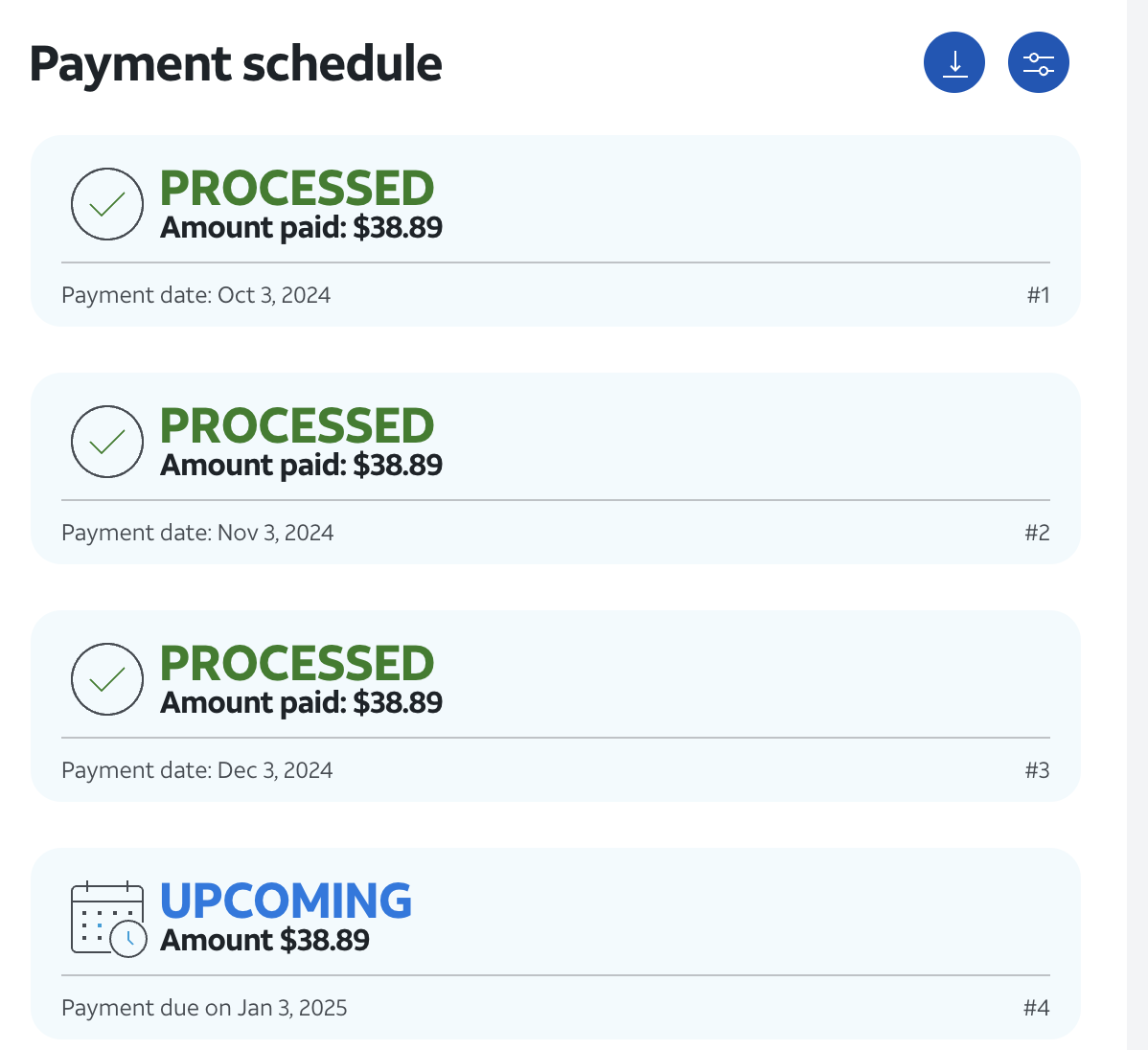The width and height of the screenshot is (1148, 1050).
Task: Click the checkmark icon on payment #2
Action: tap(107, 442)
